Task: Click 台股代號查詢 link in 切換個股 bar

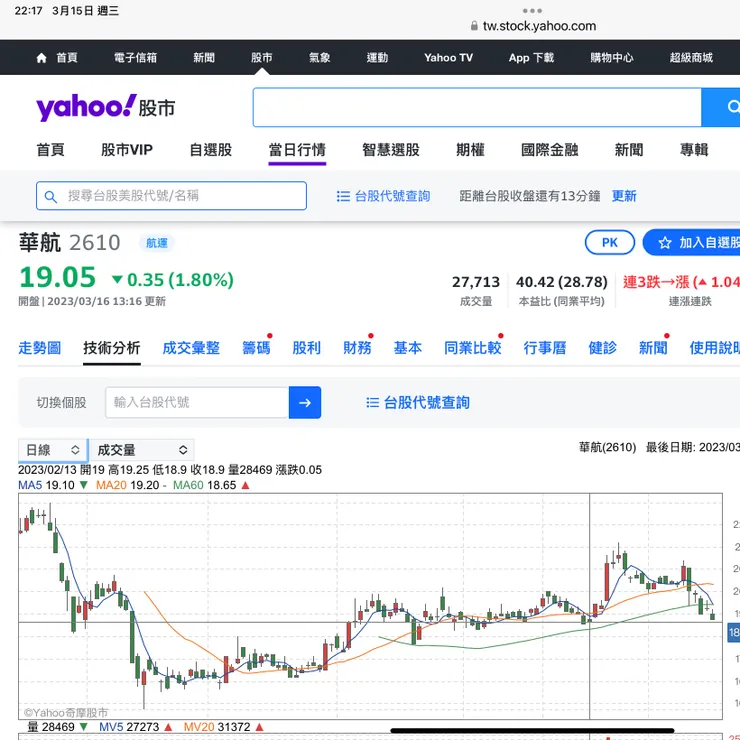Action: (427, 403)
